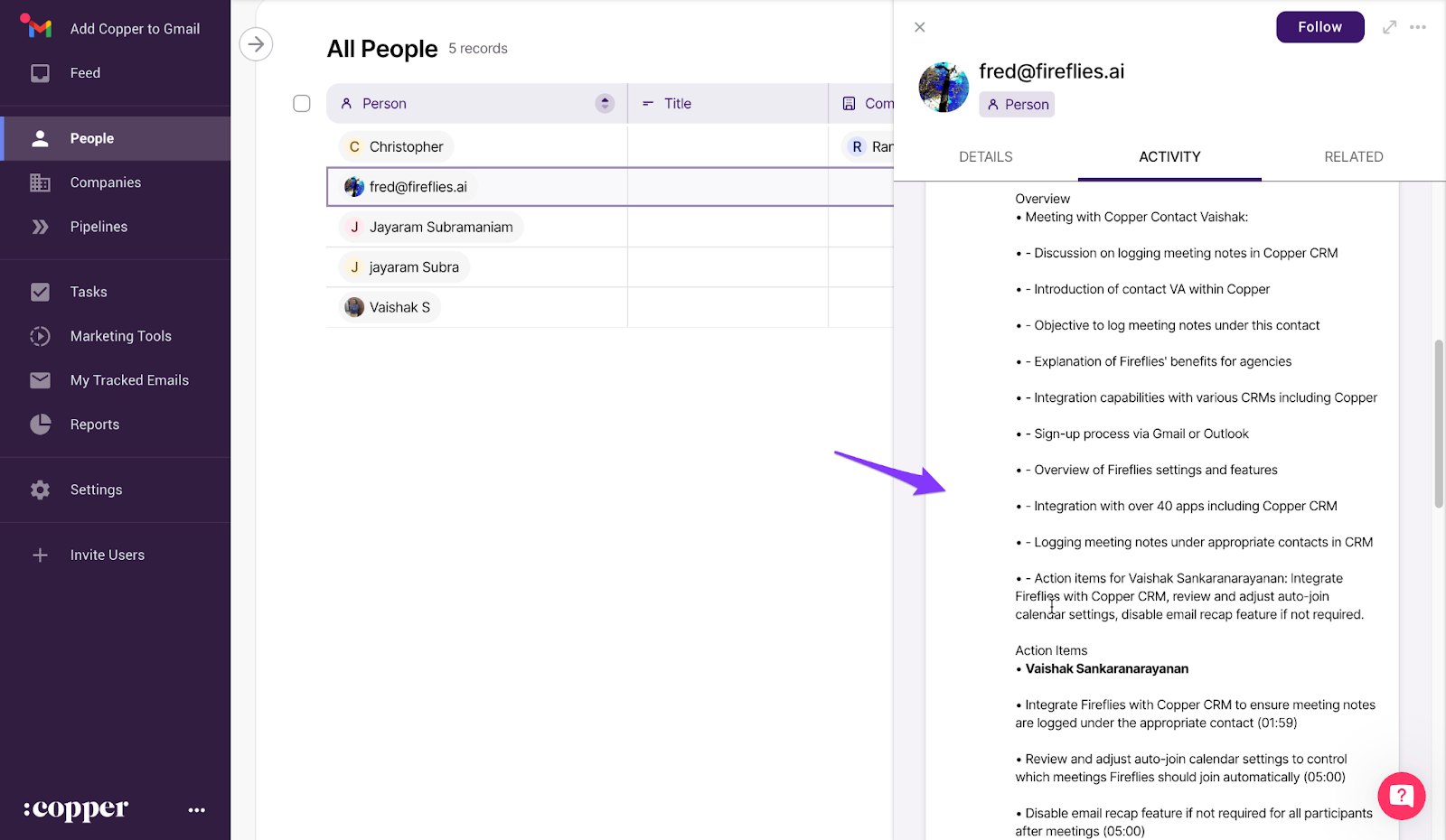
Task: Click the Vaishak Sankaranarayanan bold name
Action: pos(1107,669)
